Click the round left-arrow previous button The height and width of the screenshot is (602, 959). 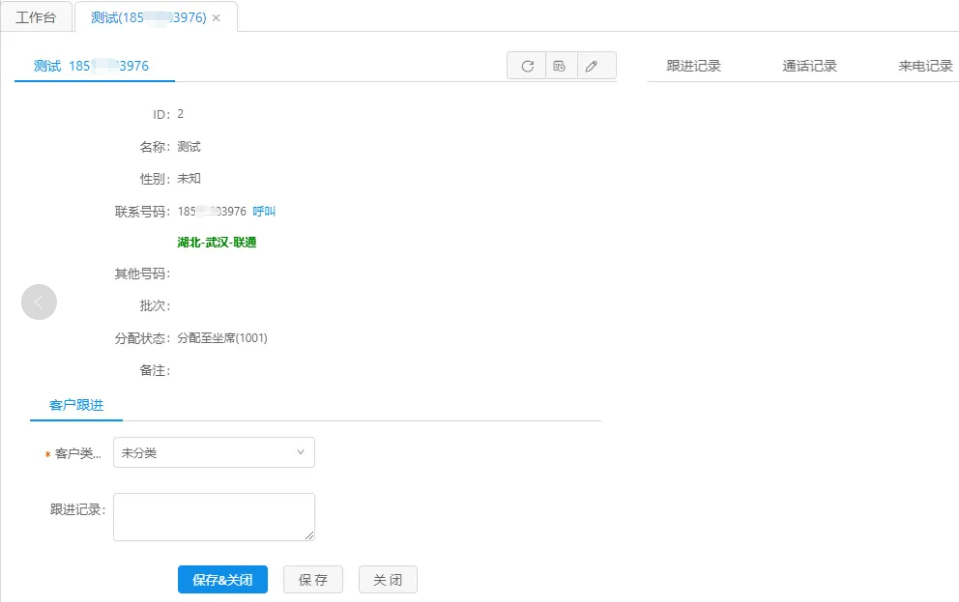click(x=39, y=302)
